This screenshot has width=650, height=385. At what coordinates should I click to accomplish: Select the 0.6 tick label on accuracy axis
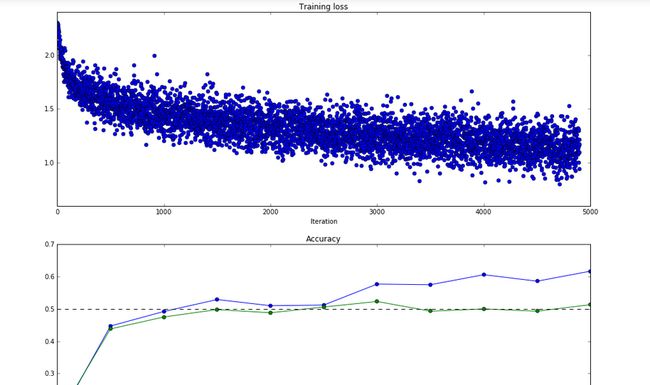(x=49, y=276)
